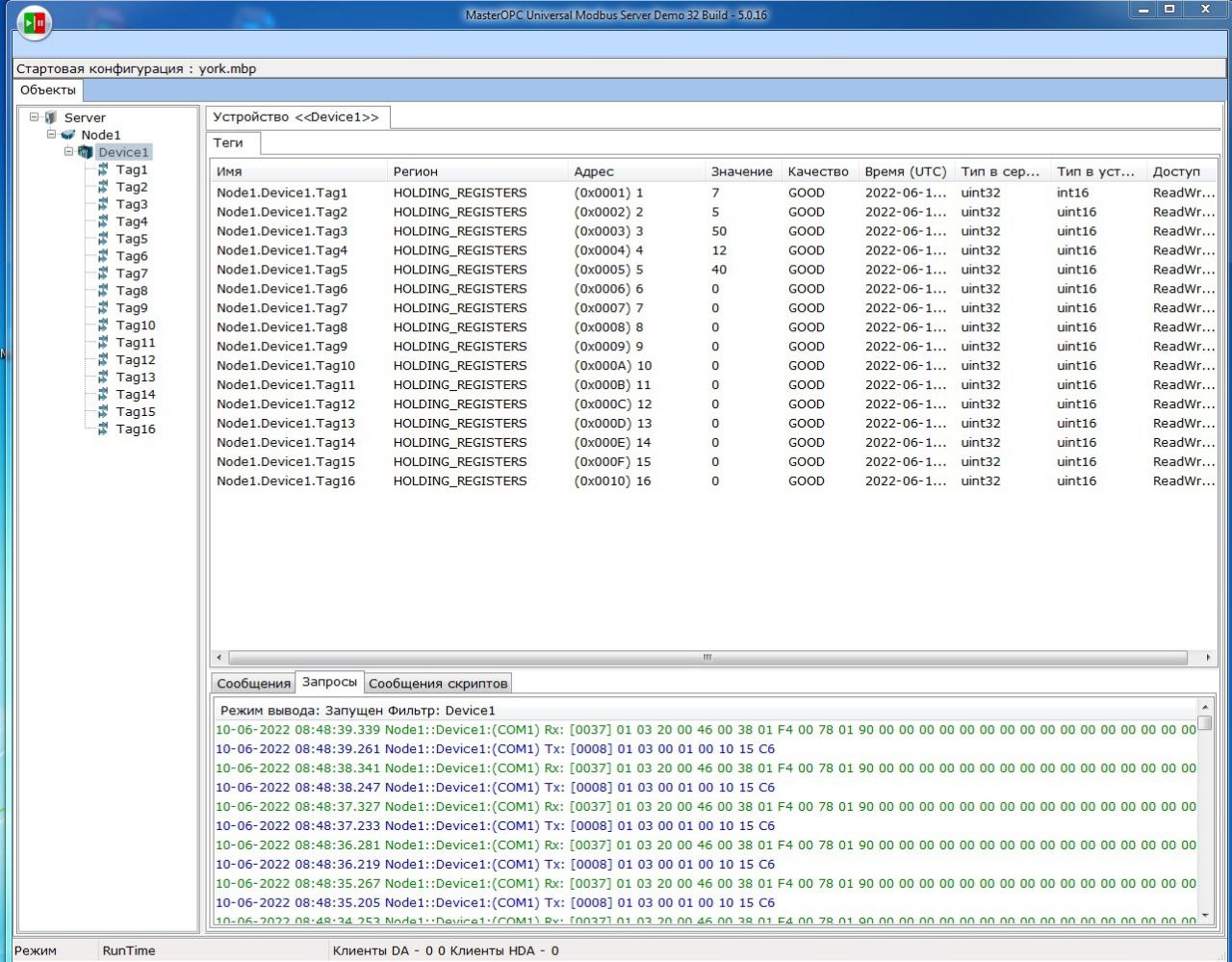Select the Node1.Device1.Tag16 table row

point(713,481)
